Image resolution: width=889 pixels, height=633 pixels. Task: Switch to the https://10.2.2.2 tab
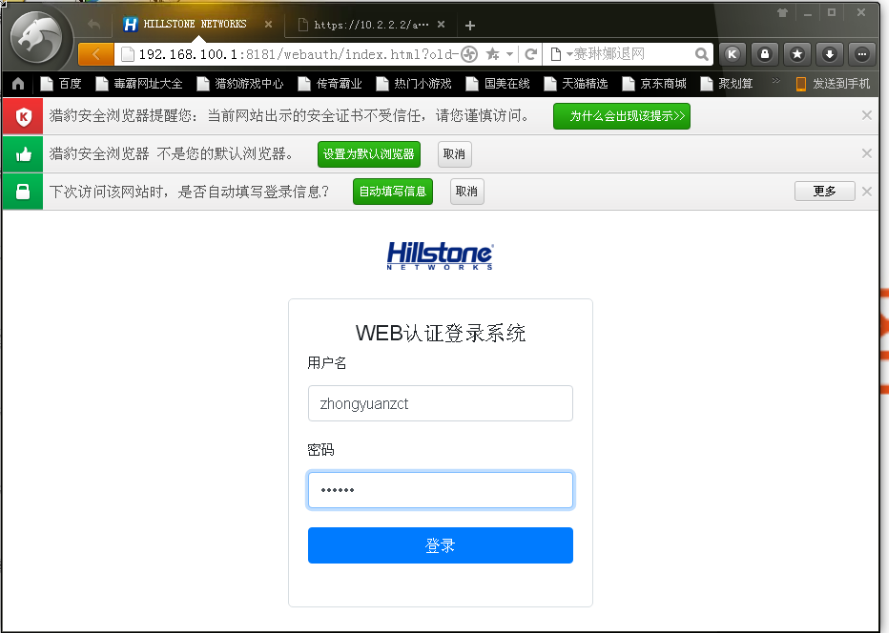point(371,24)
